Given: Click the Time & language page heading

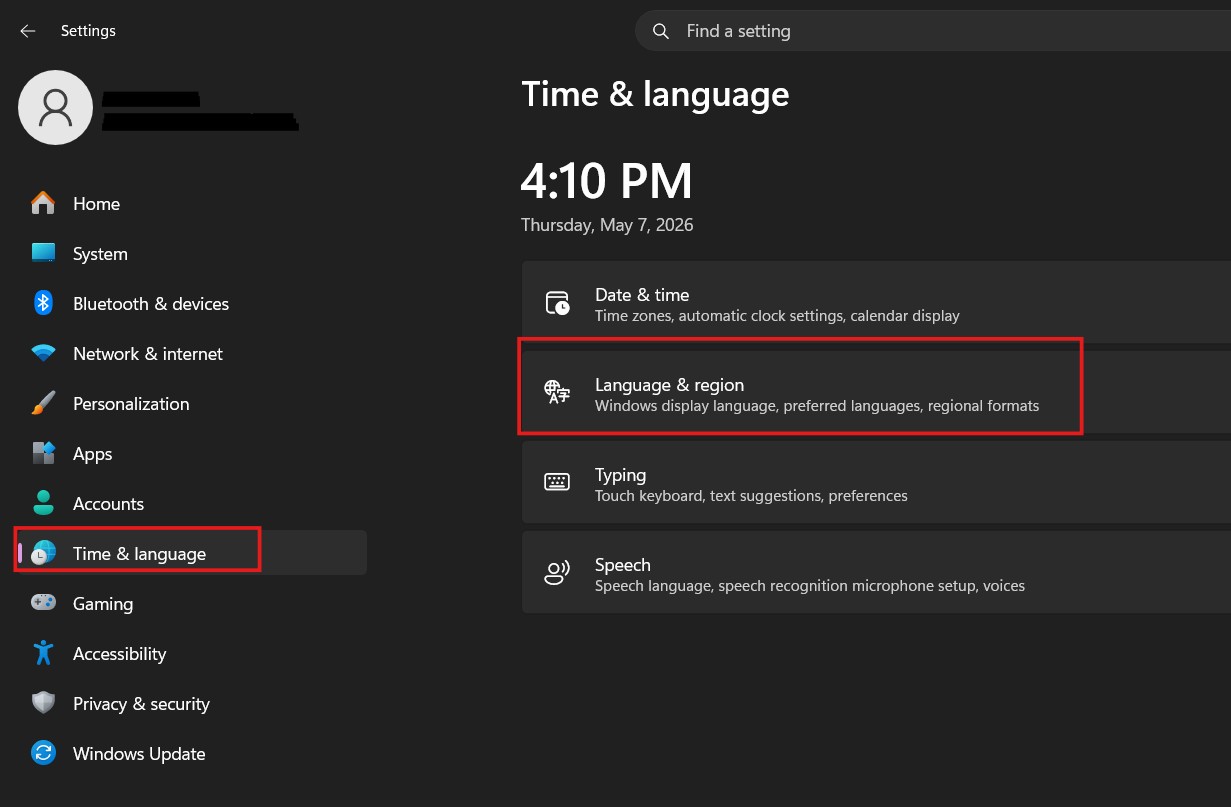Looking at the screenshot, I should click(655, 94).
